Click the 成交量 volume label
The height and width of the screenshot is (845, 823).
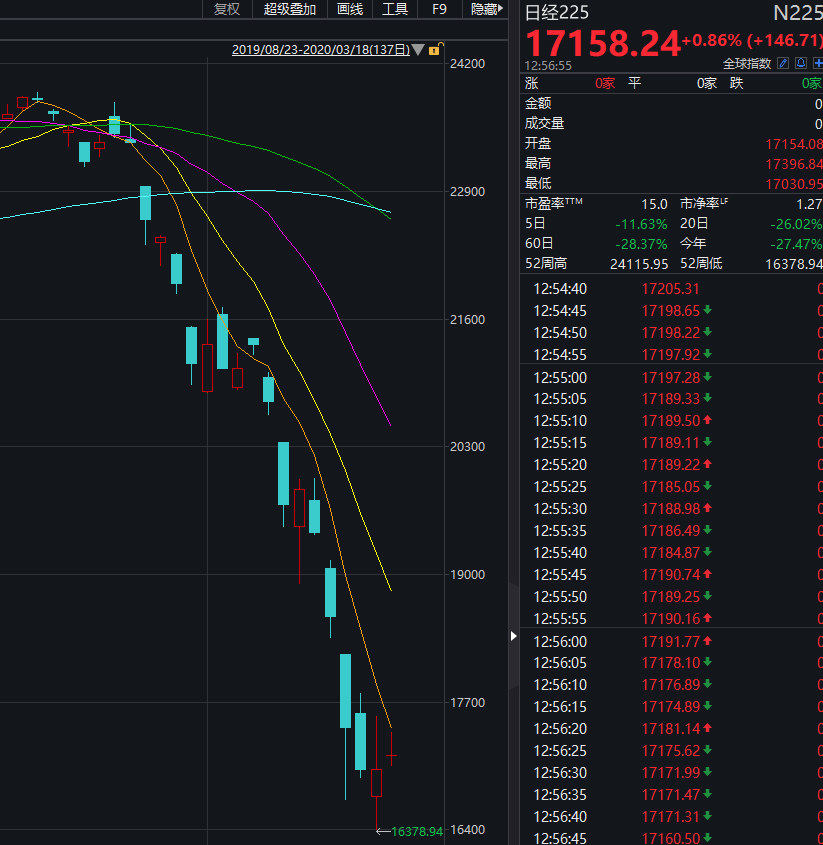coord(544,123)
